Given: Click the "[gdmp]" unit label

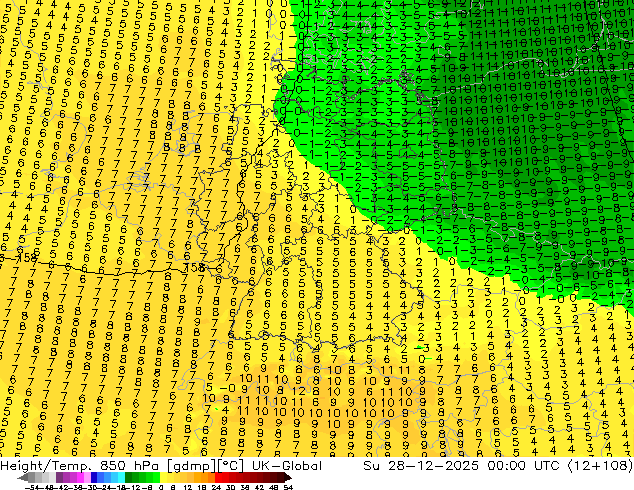Looking at the screenshot, I should [191, 466].
